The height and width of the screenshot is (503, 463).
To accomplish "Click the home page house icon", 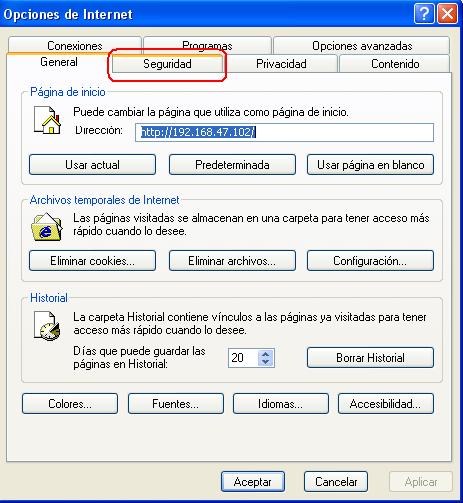I will pos(47,120).
